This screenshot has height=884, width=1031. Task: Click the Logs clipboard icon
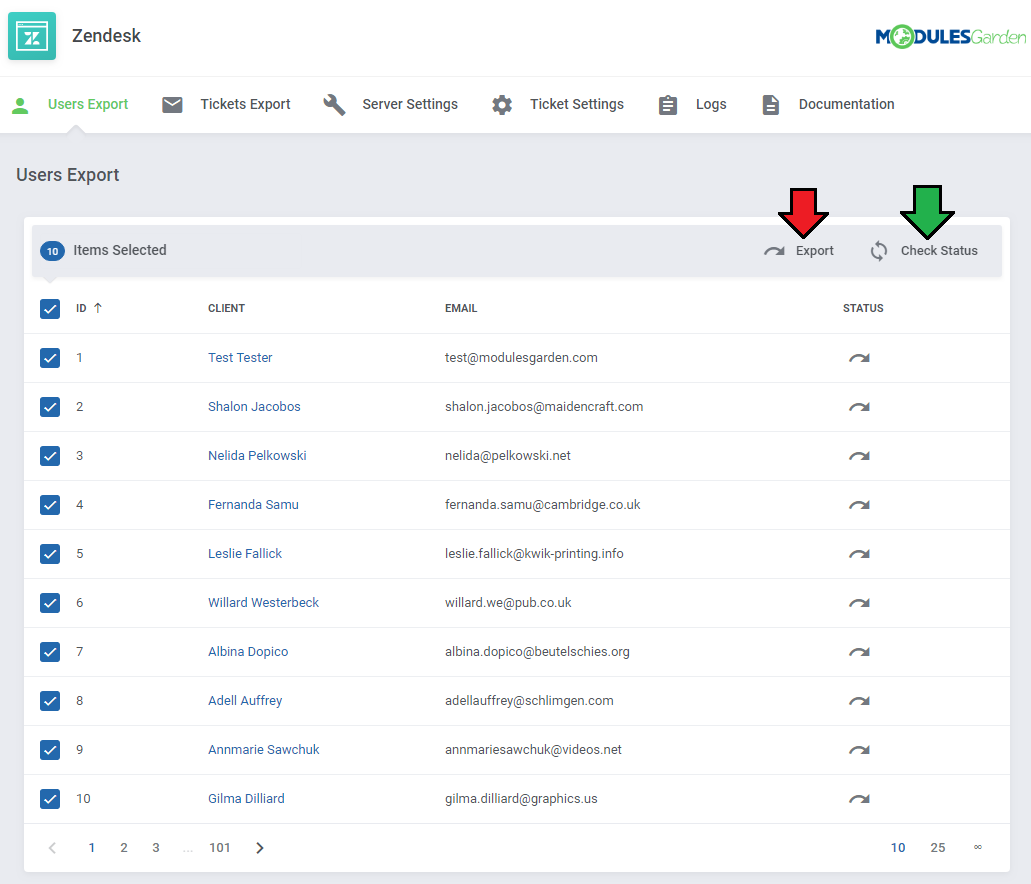point(668,105)
